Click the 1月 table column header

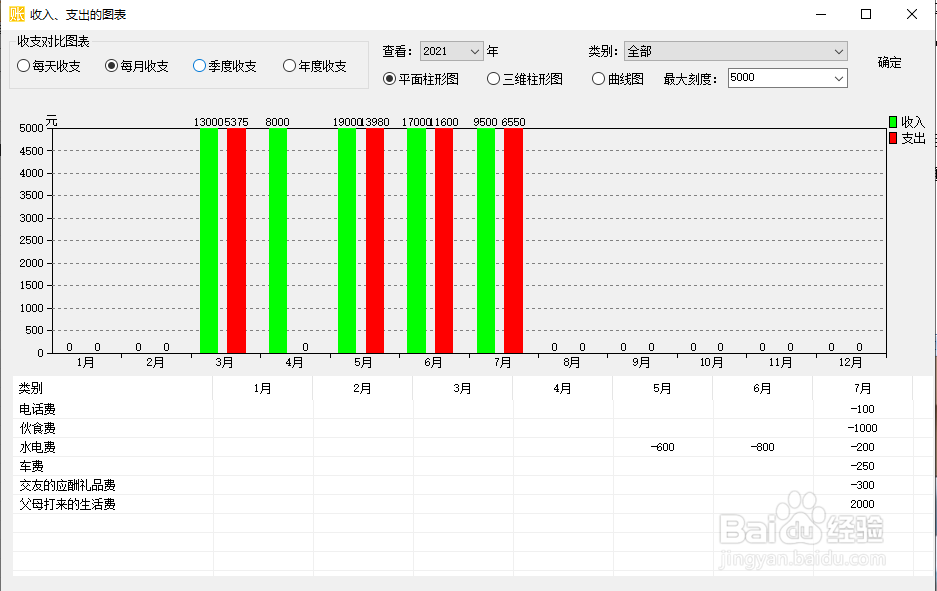pyautogui.click(x=262, y=388)
